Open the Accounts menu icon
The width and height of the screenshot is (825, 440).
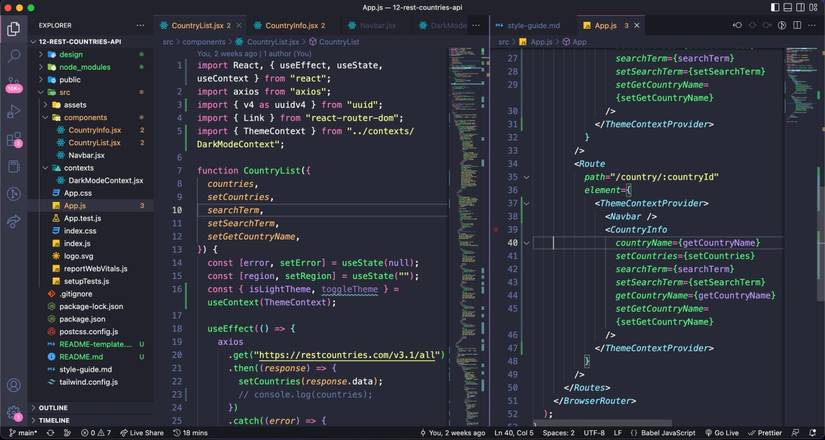(x=14, y=385)
